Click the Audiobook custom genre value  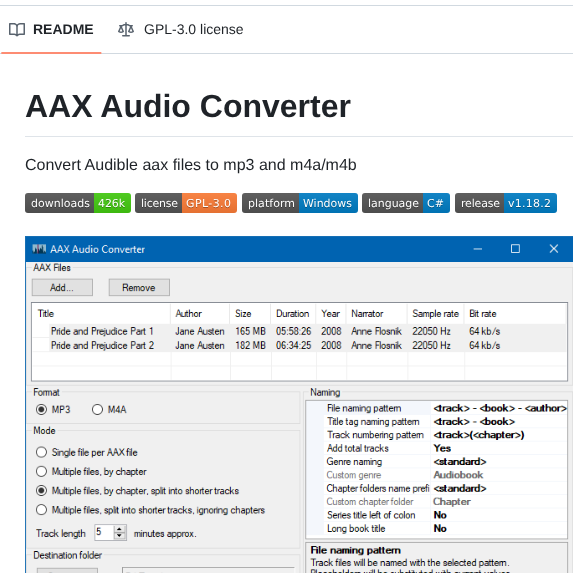pyautogui.click(x=458, y=475)
